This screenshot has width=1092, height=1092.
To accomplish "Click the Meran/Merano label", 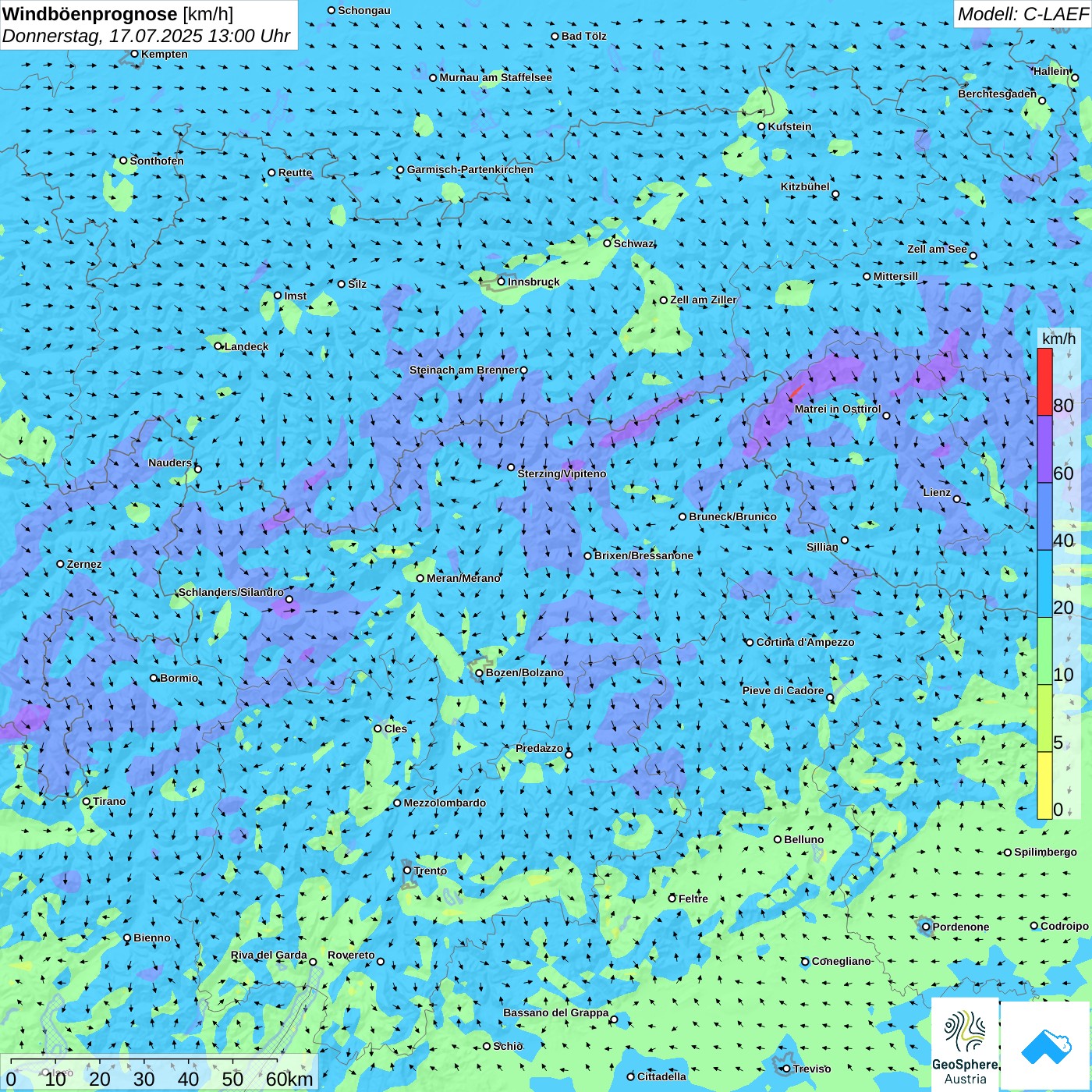I will pyautogui.click(x=463, y=578).
